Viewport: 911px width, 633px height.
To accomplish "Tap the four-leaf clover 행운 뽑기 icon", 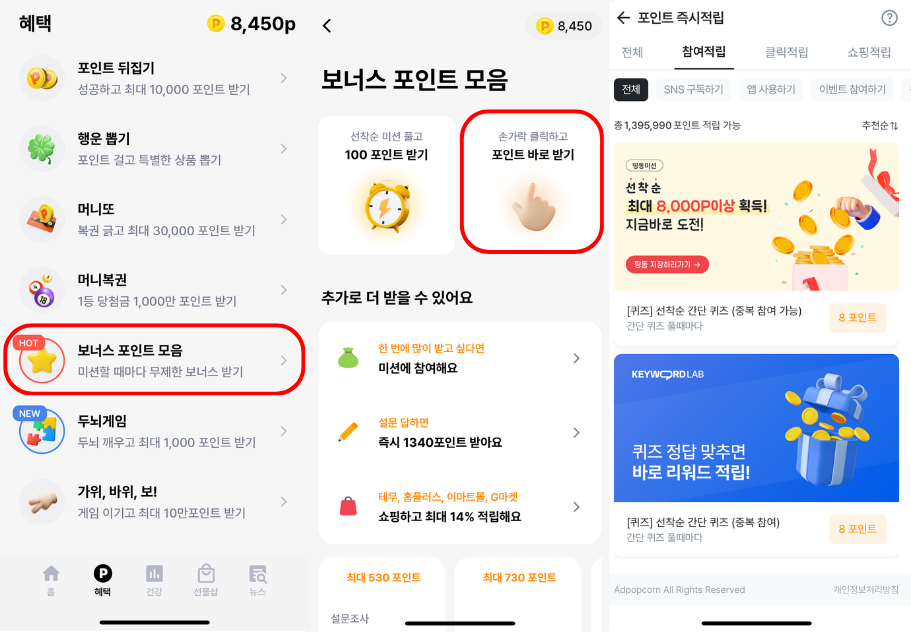I will tap(41, 149).
